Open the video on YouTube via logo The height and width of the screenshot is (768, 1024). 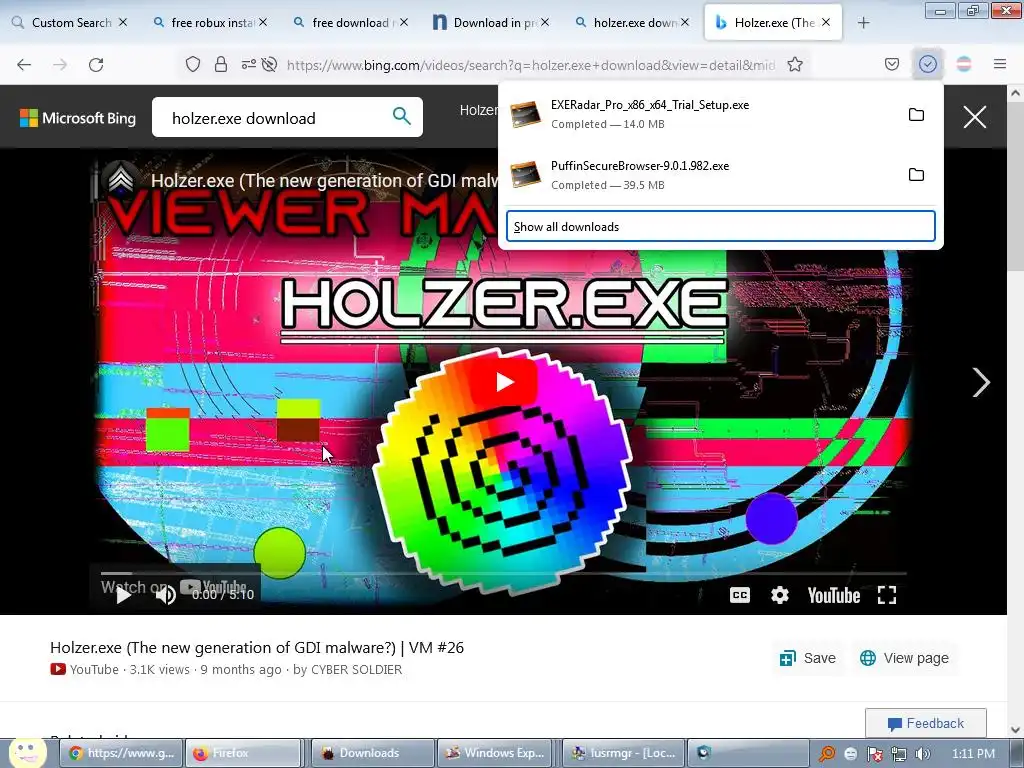[833, 596]
